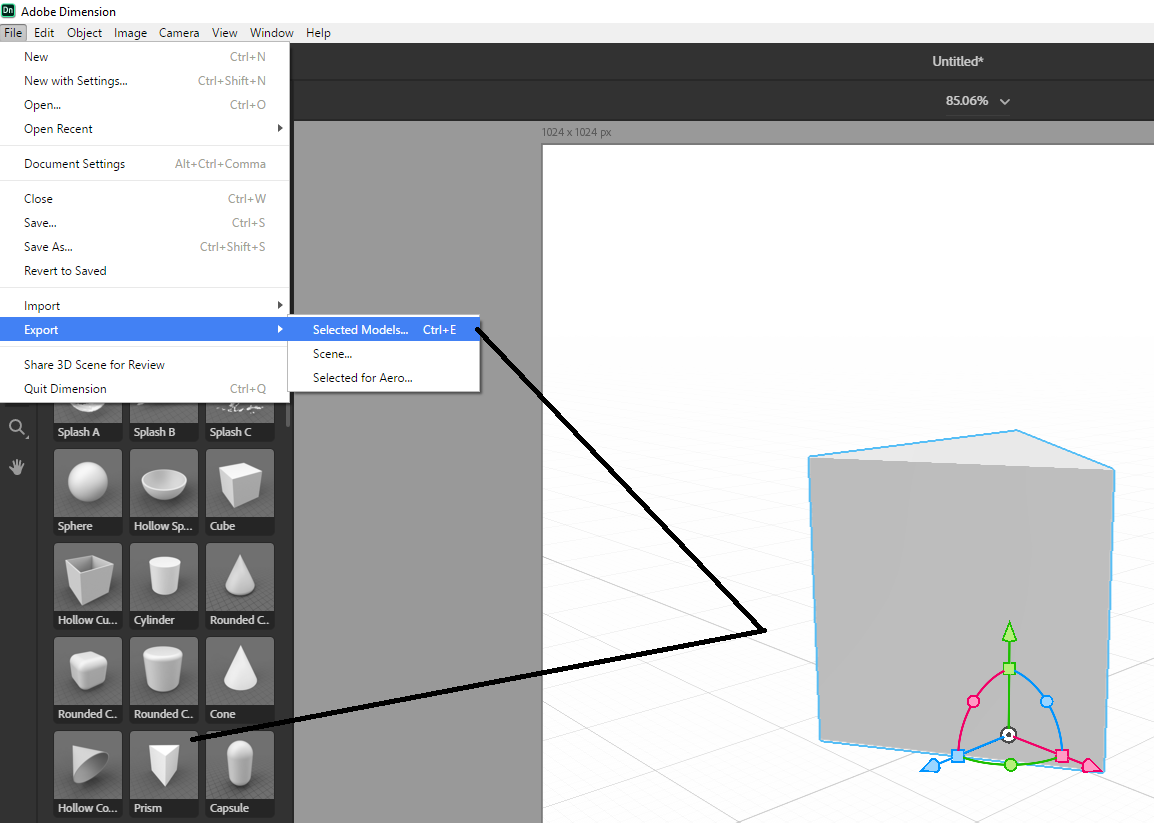Place a Prism in the scene

coord(163,764)
